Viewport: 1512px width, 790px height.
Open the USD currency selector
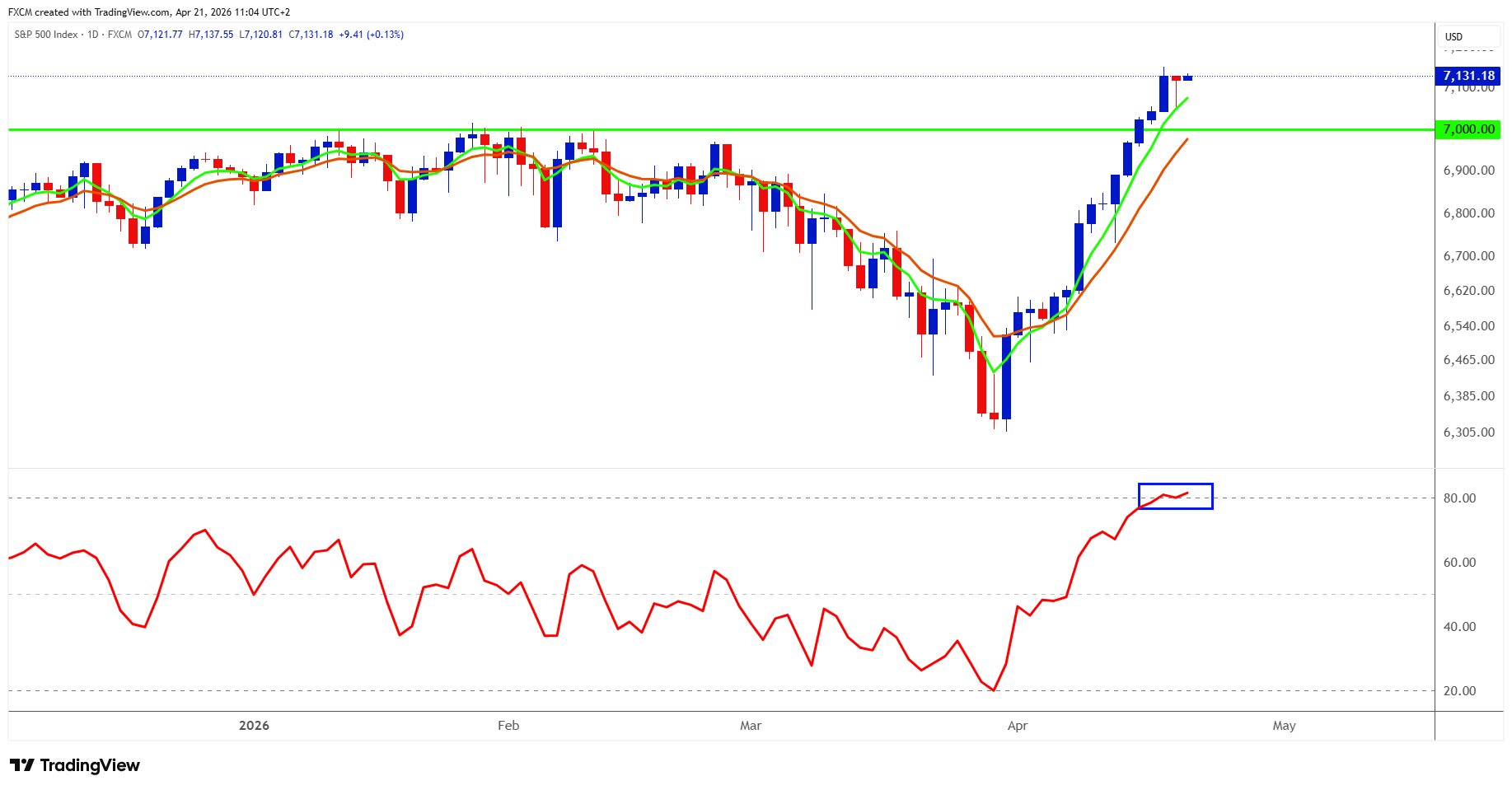click(1453, 36)
